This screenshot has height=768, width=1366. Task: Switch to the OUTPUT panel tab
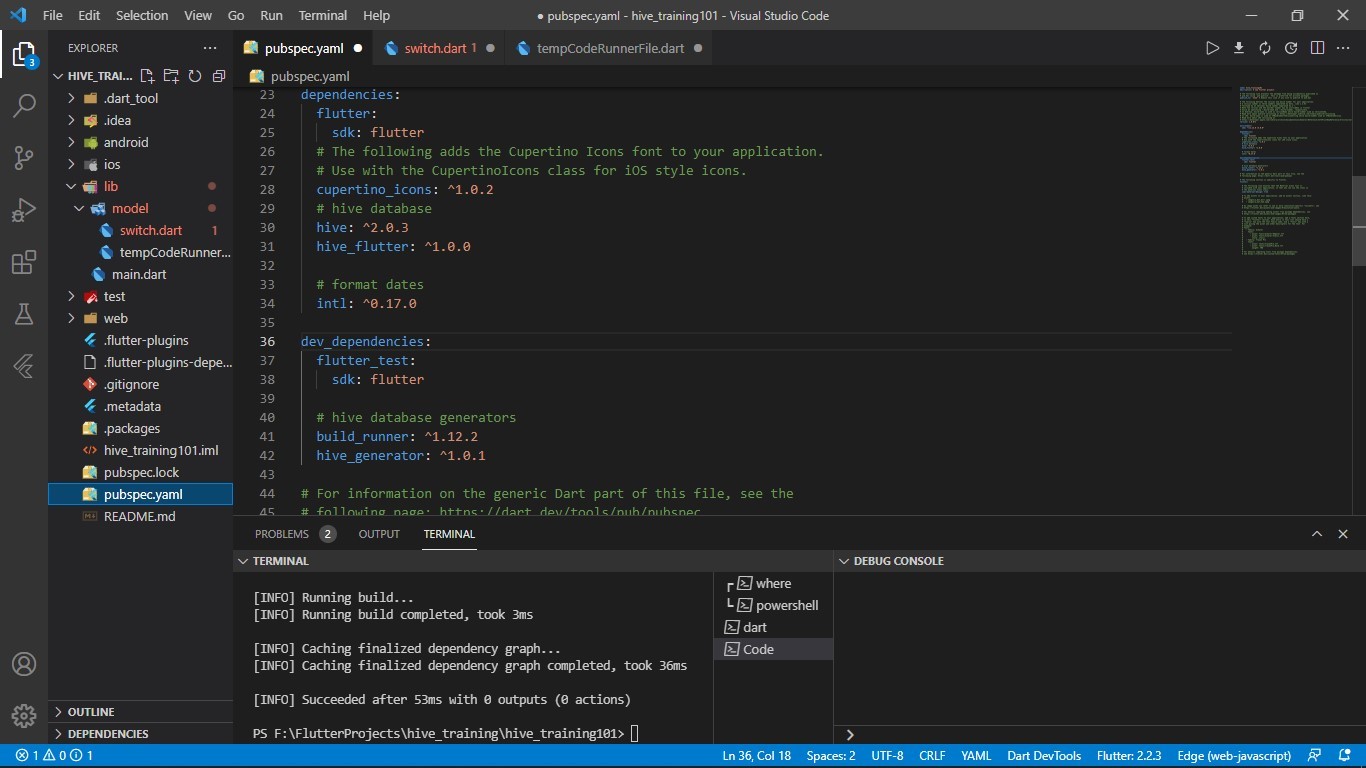click(379, 534)
